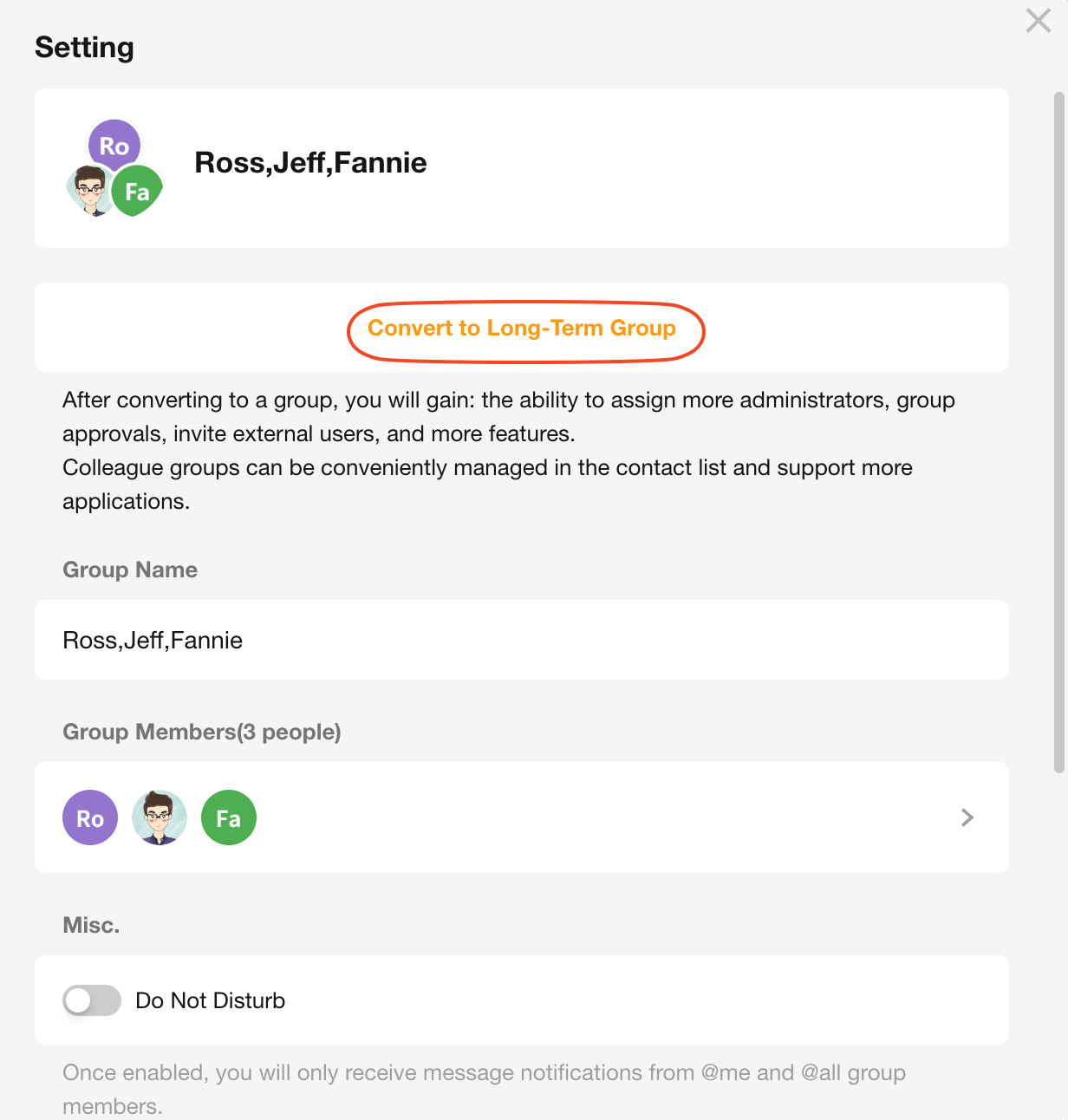Click the bold Ross,Jeff,Fannie title in the header
Screen dimensions: 1068x1120
[310, 163]
